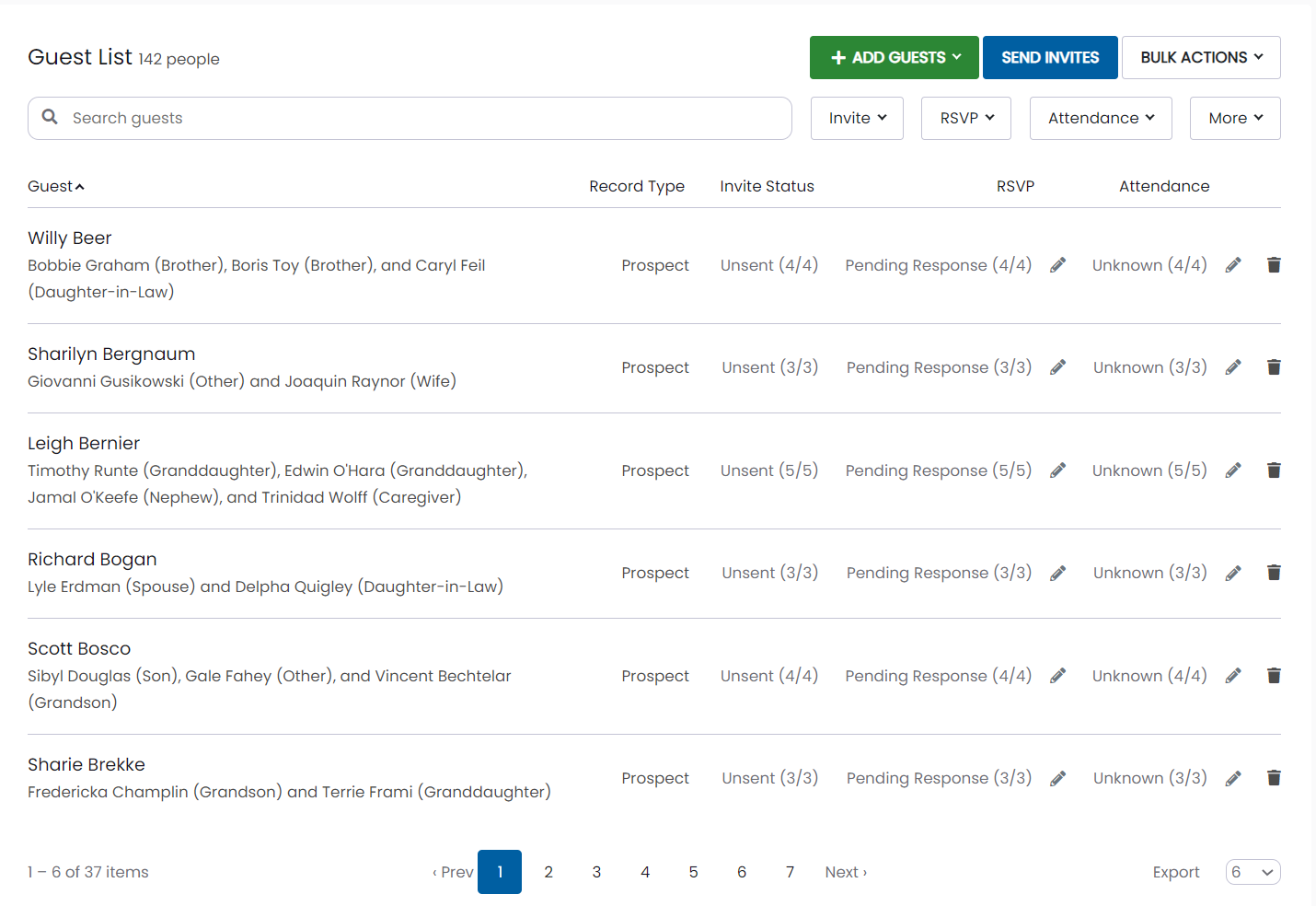Open Sharie Brekke guest record
Viewport: 1316px width, 906px height.
click(x=87, y=764)
